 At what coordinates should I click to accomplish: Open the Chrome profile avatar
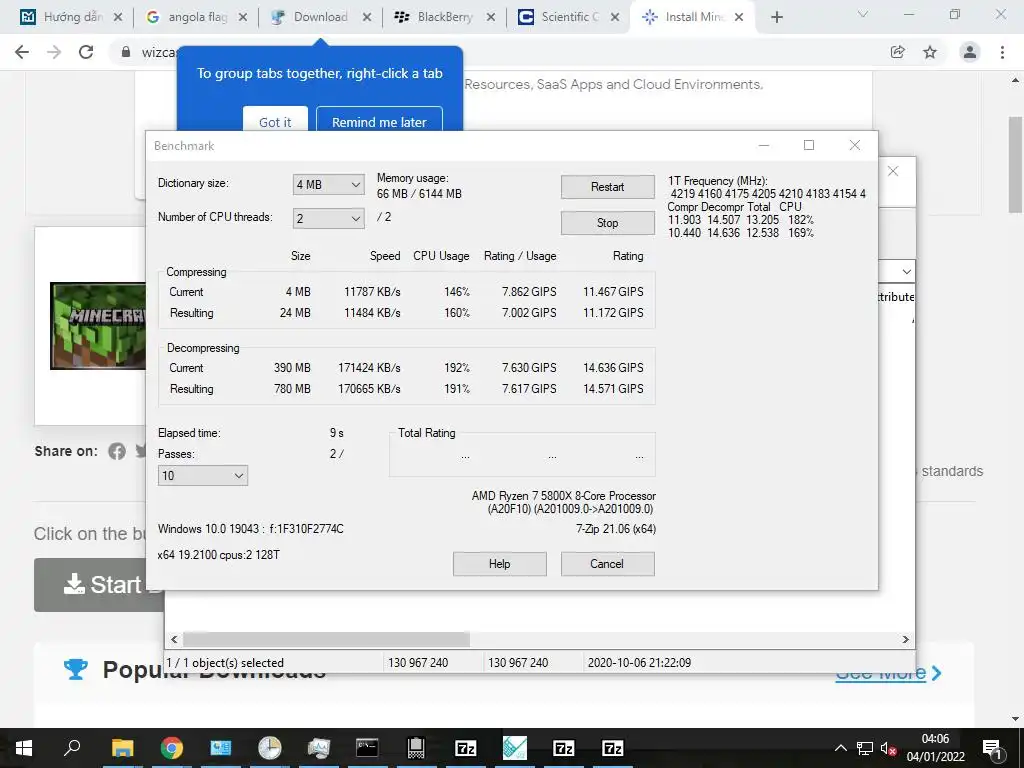(x=970, y=52)
